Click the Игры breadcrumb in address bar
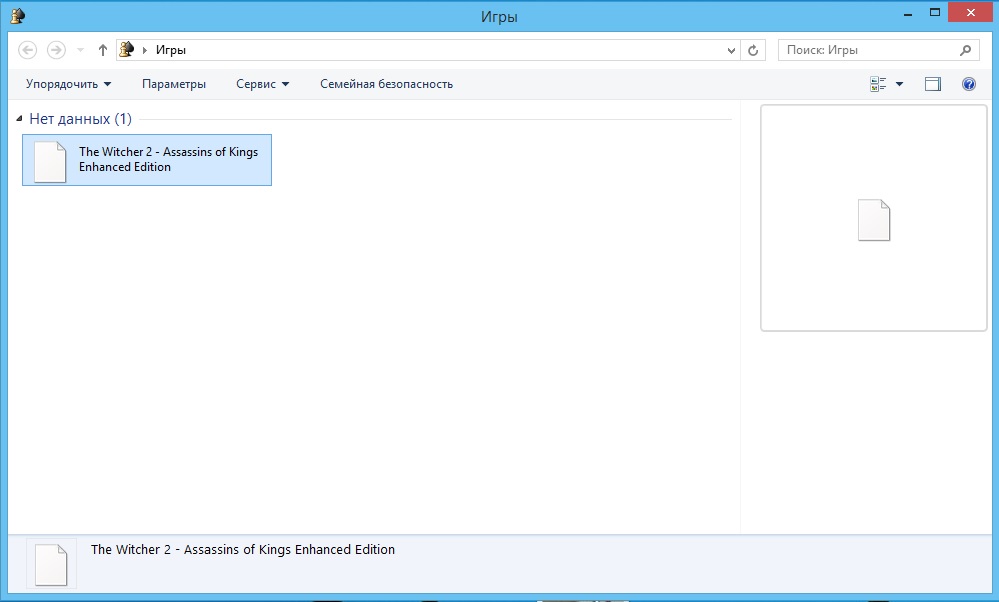This screenshot has width=999, height=602. [x=171, y=50]
